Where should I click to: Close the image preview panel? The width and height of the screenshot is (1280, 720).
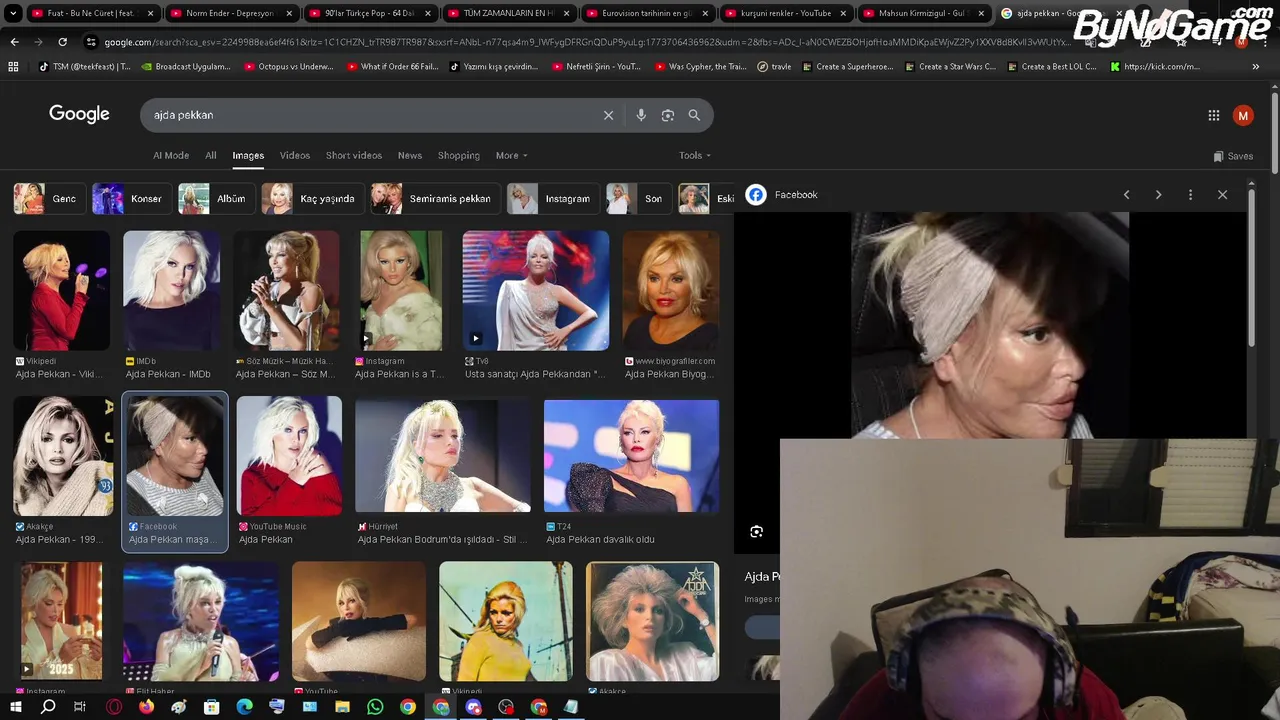1222,195
